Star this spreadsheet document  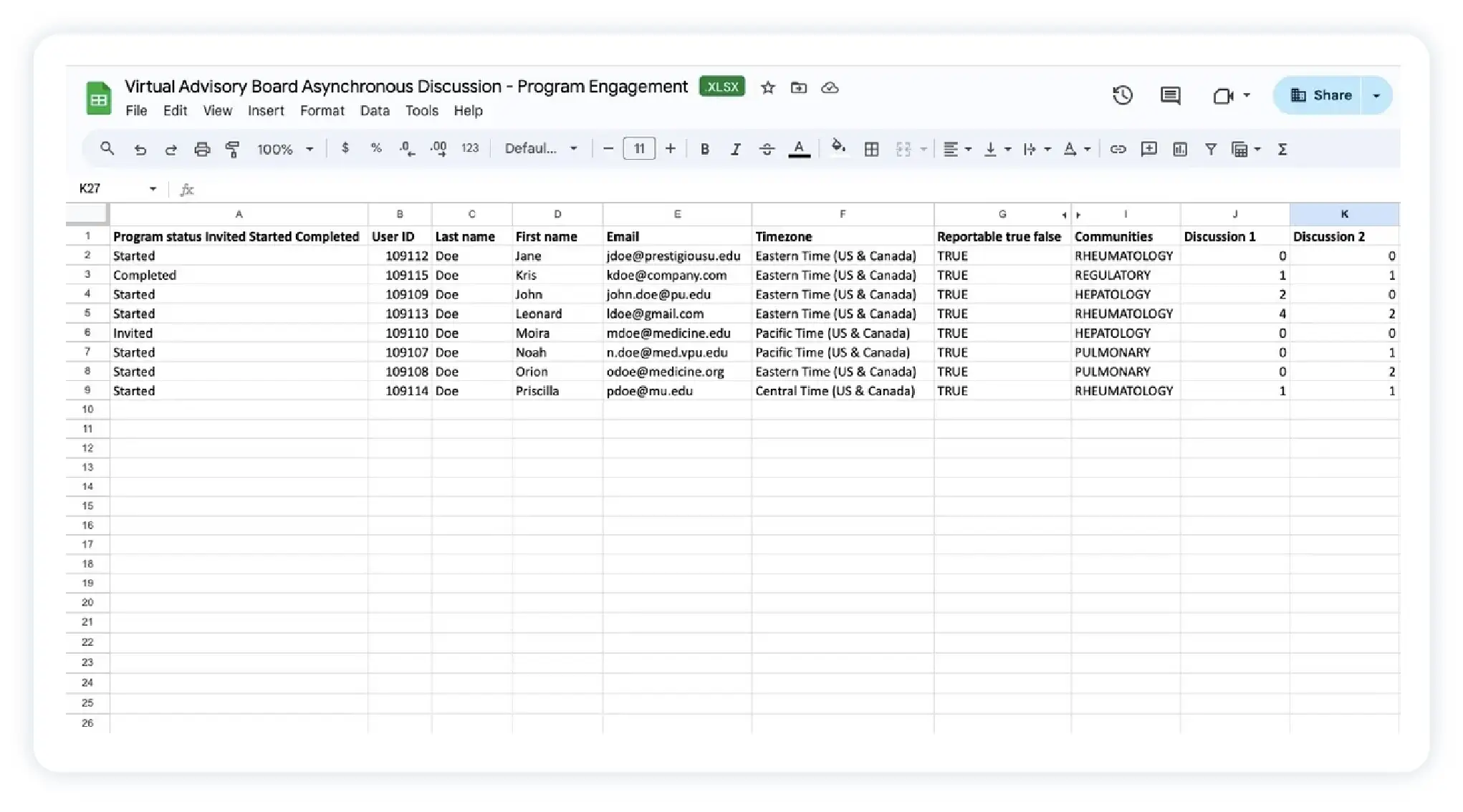pyautogui.click(x=767, y=87)
